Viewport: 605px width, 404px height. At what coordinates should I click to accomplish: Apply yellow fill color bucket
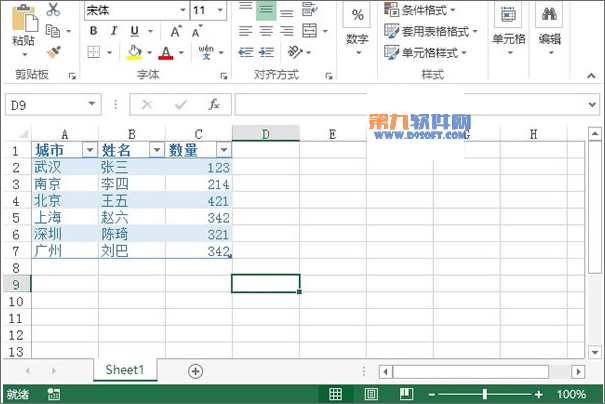tap(134, 52)
